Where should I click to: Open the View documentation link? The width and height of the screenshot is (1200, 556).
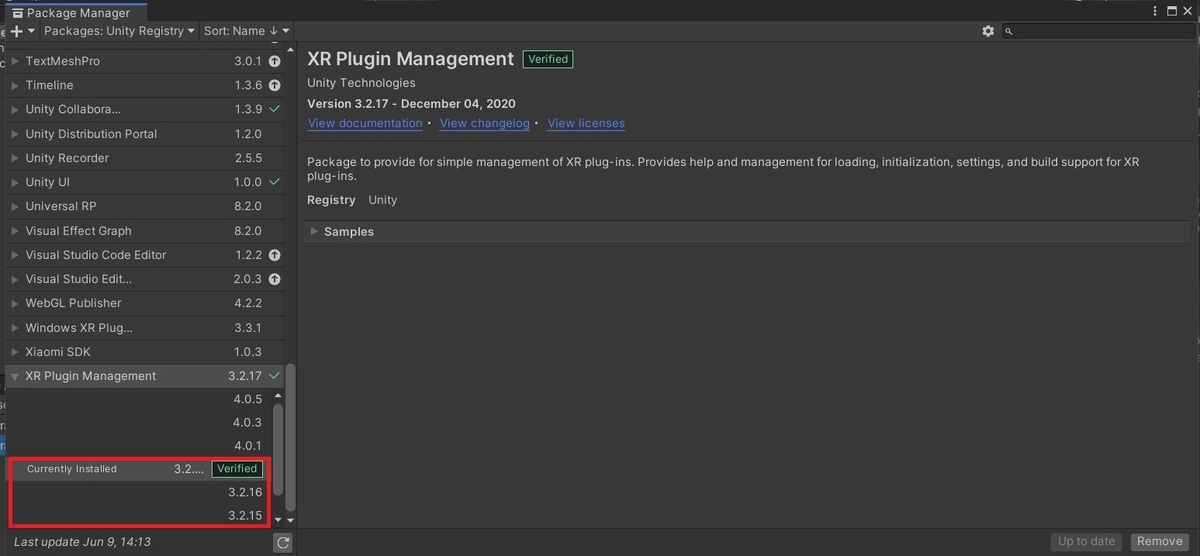coord(365,123)
